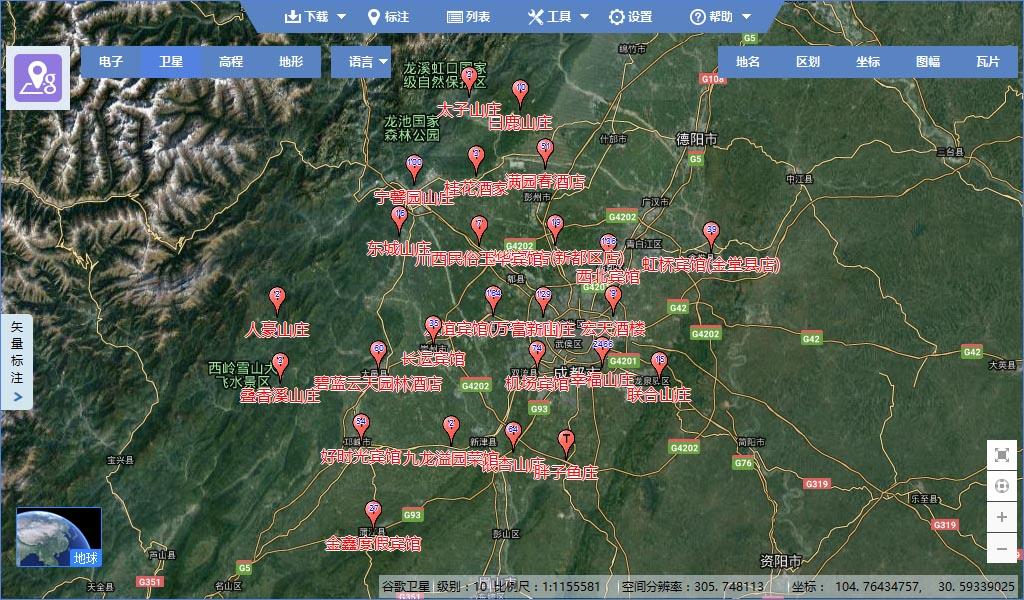This screenshot has height=600, width=1024.
Task: Switch to the 地形 terrain tab
Action: [x=291, y=62]
